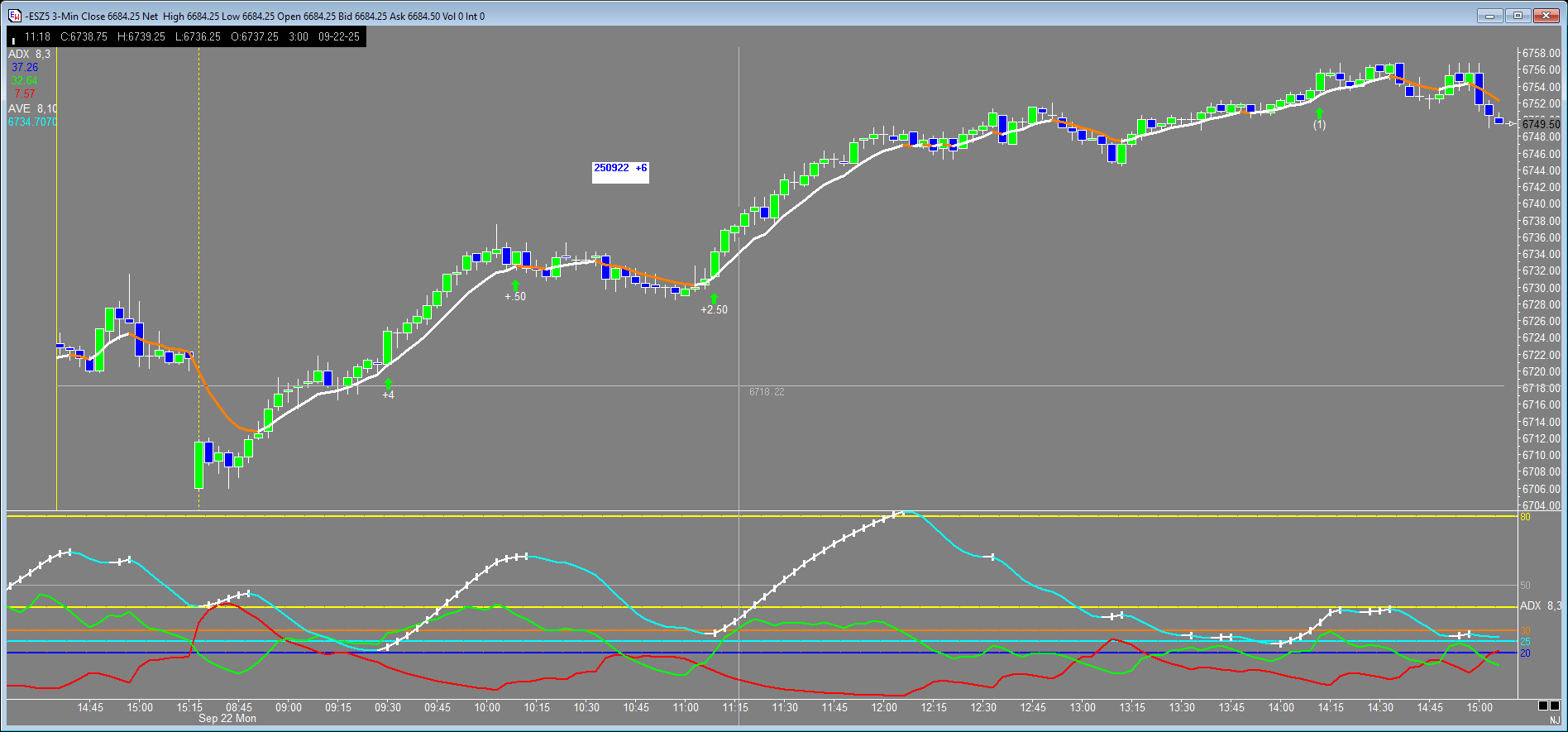Click the 6749.50 current price tag
Screen dimensions: 1568x732
click(x=1541, y=124)
